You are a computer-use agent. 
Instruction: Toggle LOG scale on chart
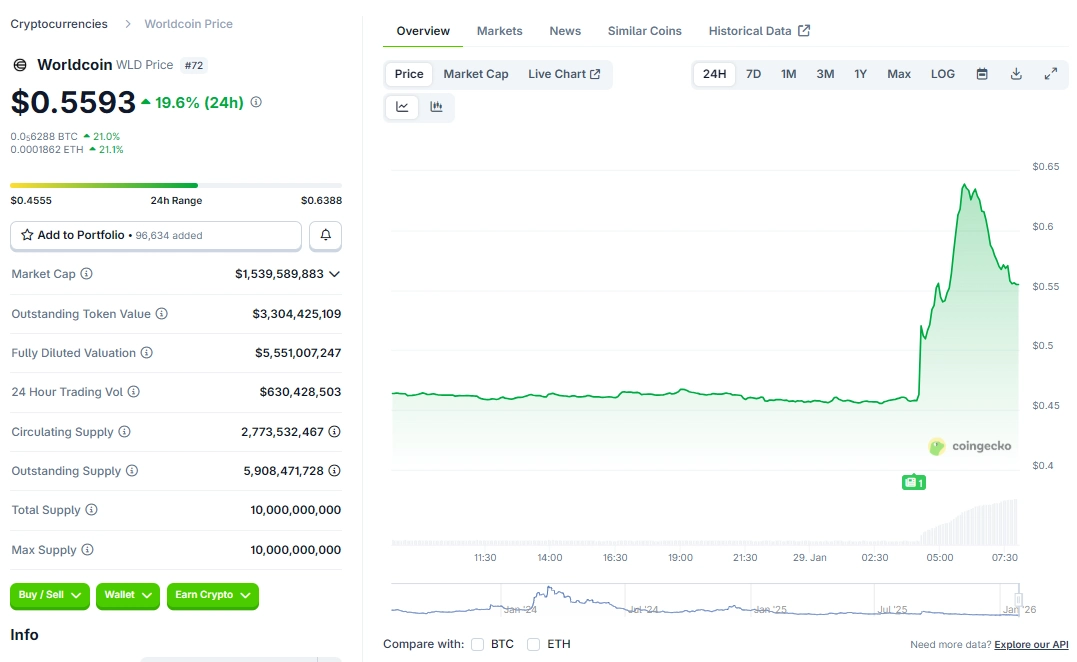tap(942, 74)
